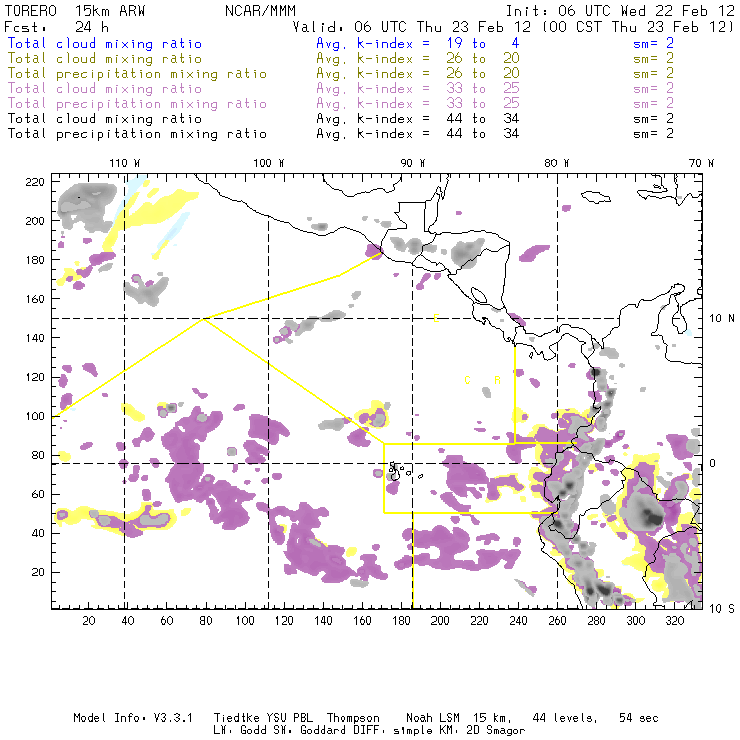Viewport: 740px width, 740px height.
Task: Click the black 'Total precipitation mixing ratio' legend label
Action: pos(137,134)
